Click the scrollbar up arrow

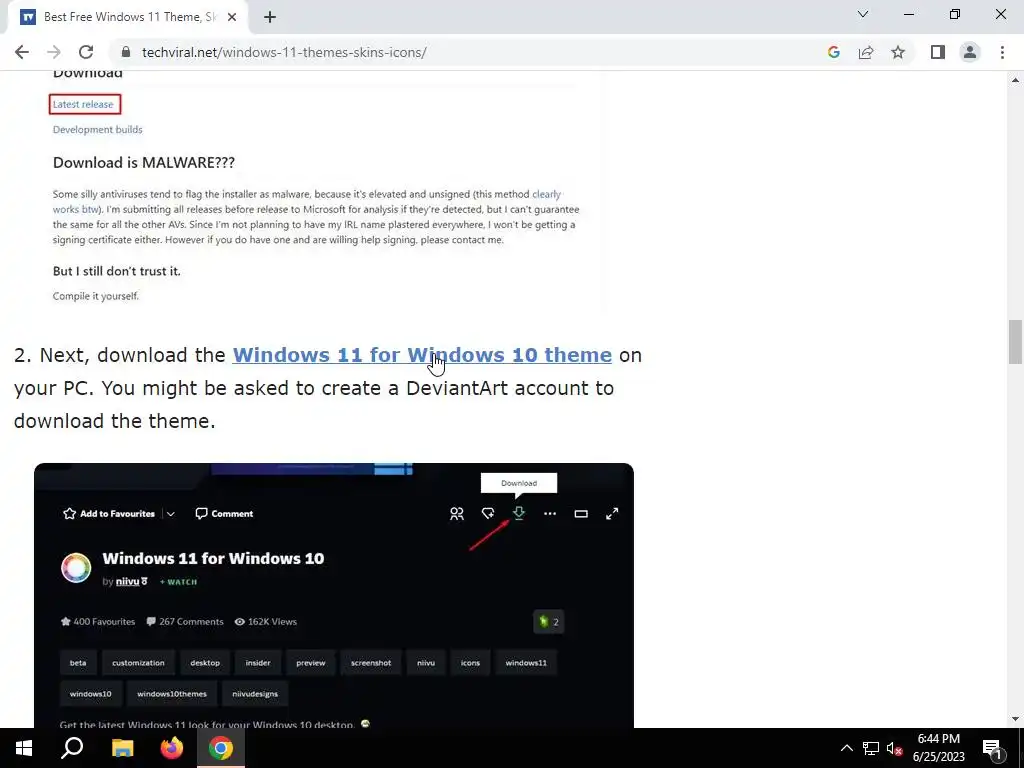(1015, 80)
